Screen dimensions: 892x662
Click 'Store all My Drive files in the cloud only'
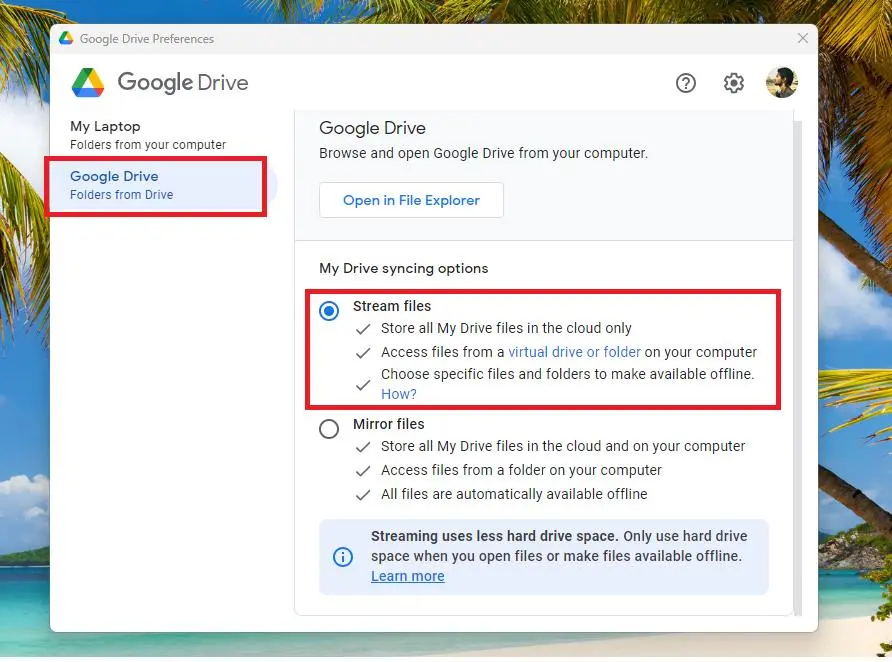[x=506, y=328]
